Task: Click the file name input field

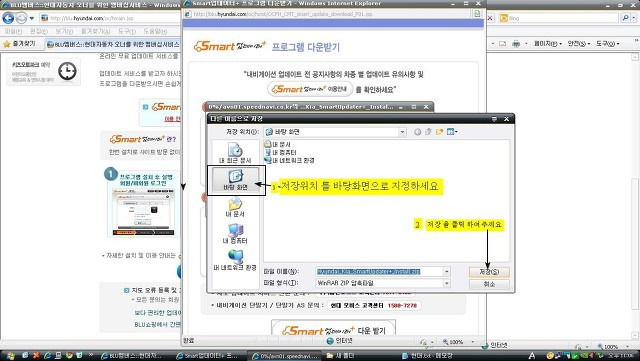Action: click(379, 272)
